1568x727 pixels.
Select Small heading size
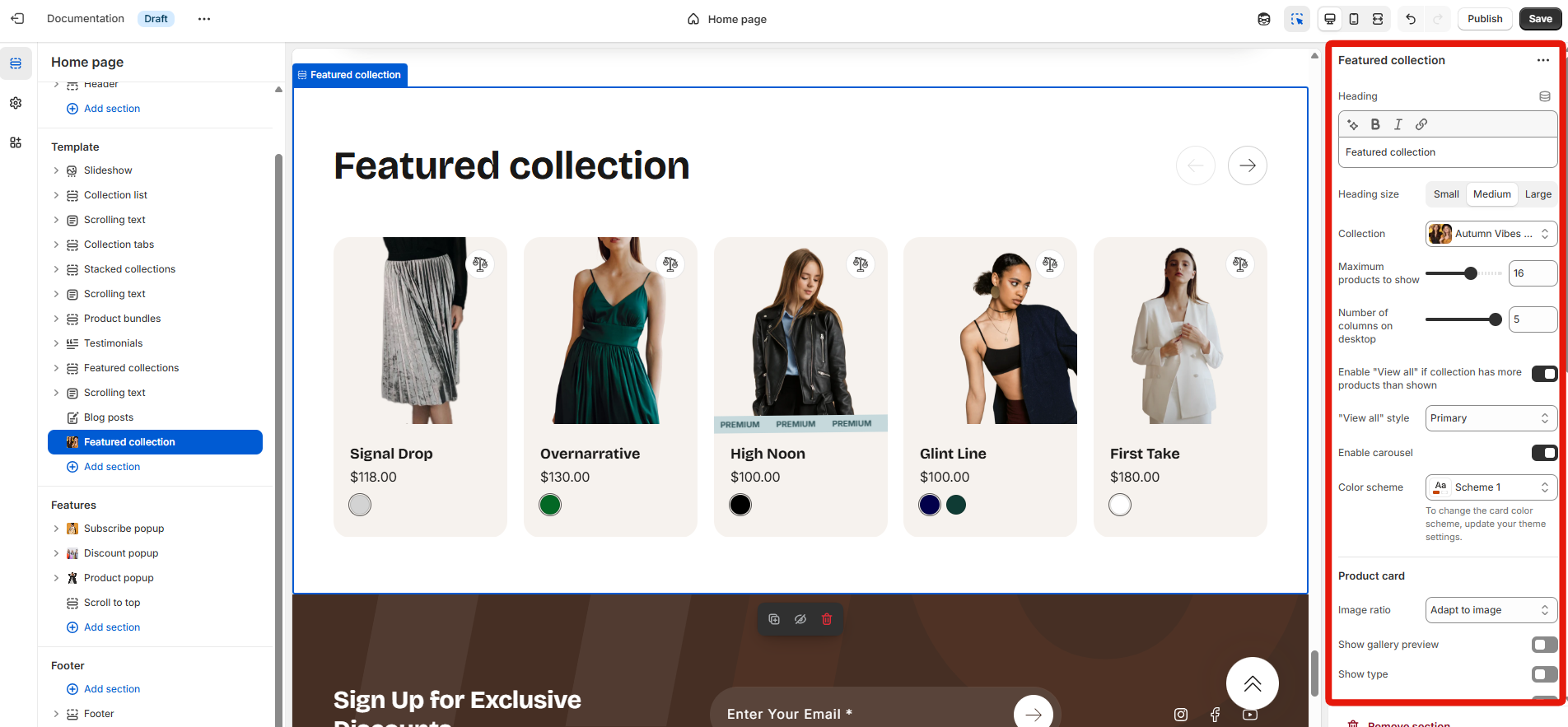point(1446,194)
